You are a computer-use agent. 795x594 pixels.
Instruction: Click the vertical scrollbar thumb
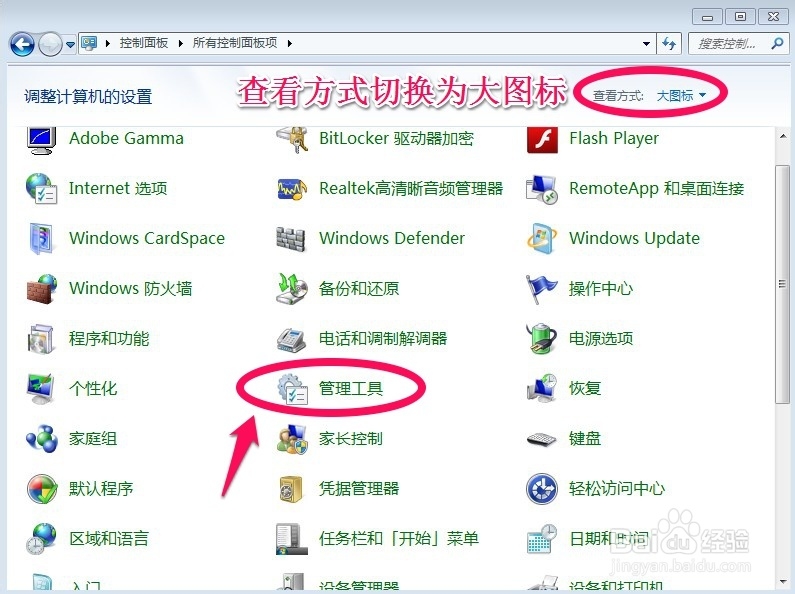[x=782, y=284]
